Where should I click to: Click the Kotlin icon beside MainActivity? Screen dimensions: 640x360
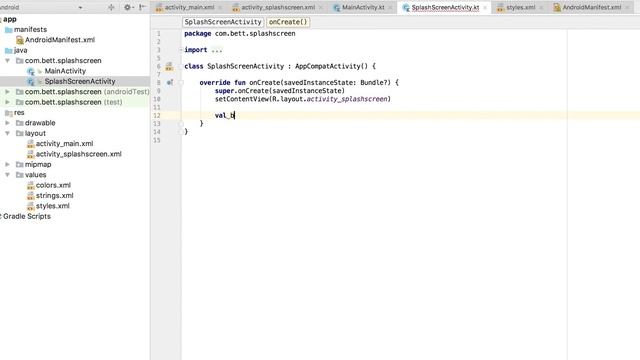31,71
